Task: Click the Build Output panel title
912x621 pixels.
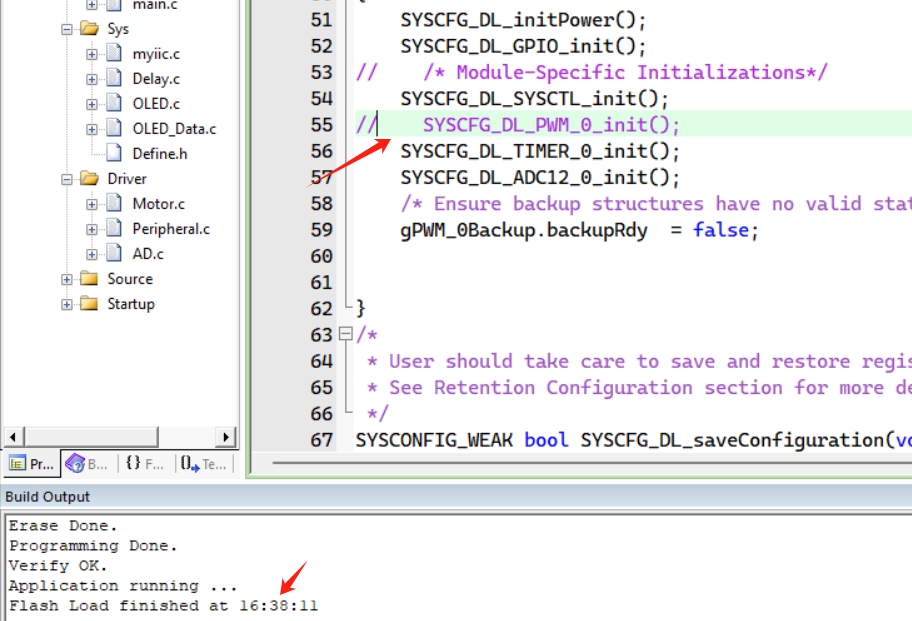Action: 48,497
